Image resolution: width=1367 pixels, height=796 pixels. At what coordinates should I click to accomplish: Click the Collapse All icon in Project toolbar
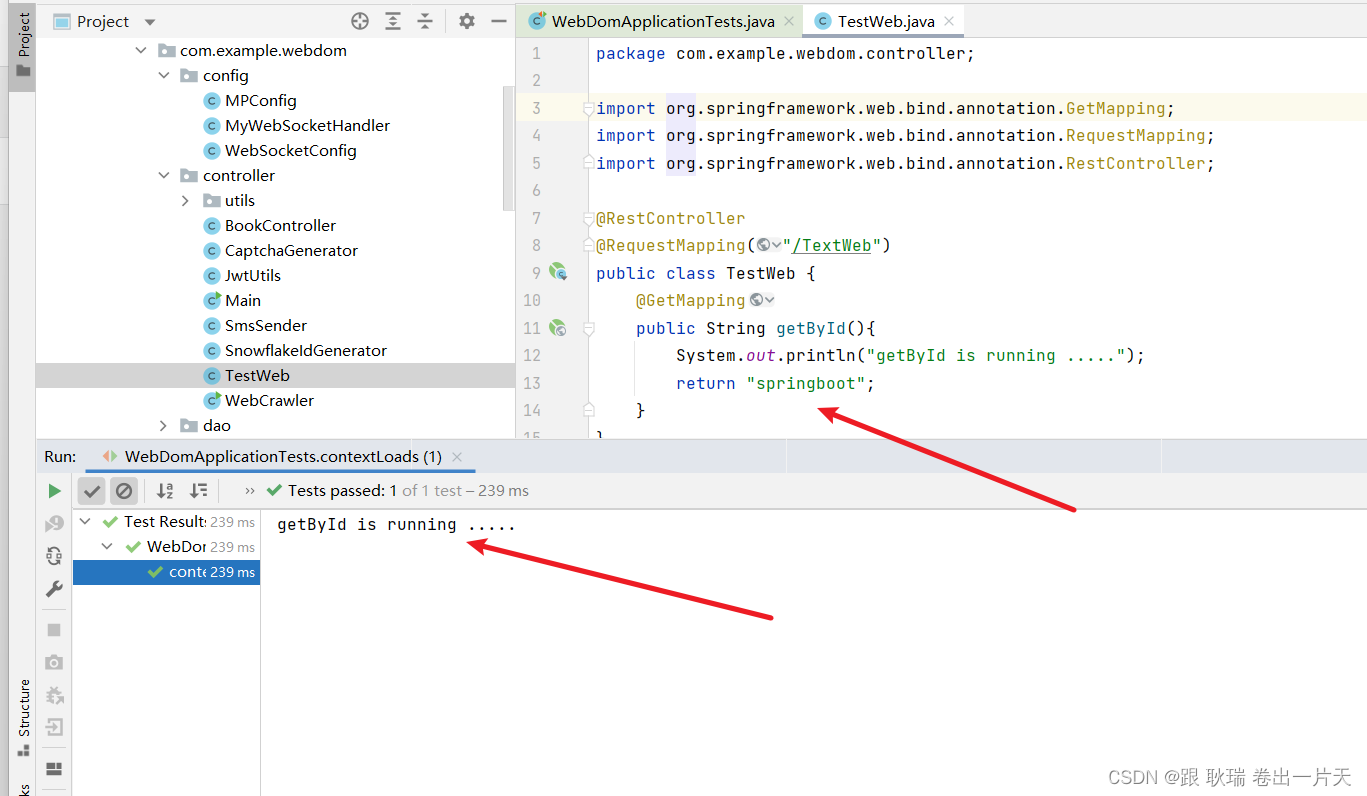pos(425,21)
